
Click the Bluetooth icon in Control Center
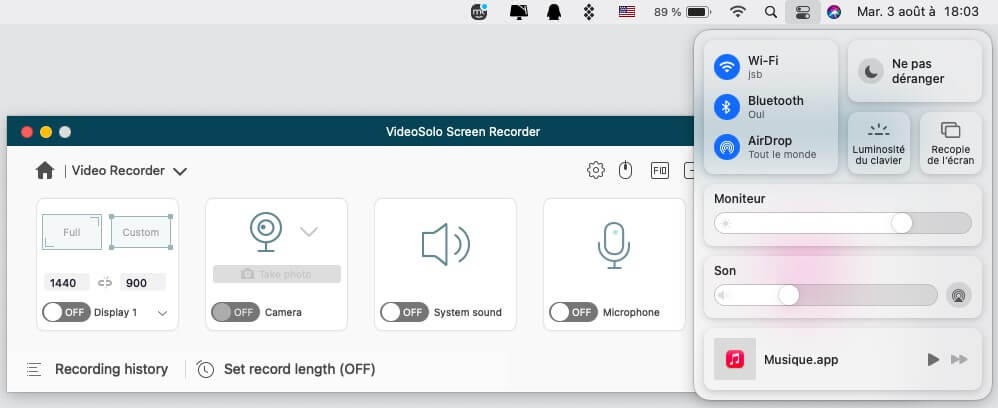click(x=727, y=107)
